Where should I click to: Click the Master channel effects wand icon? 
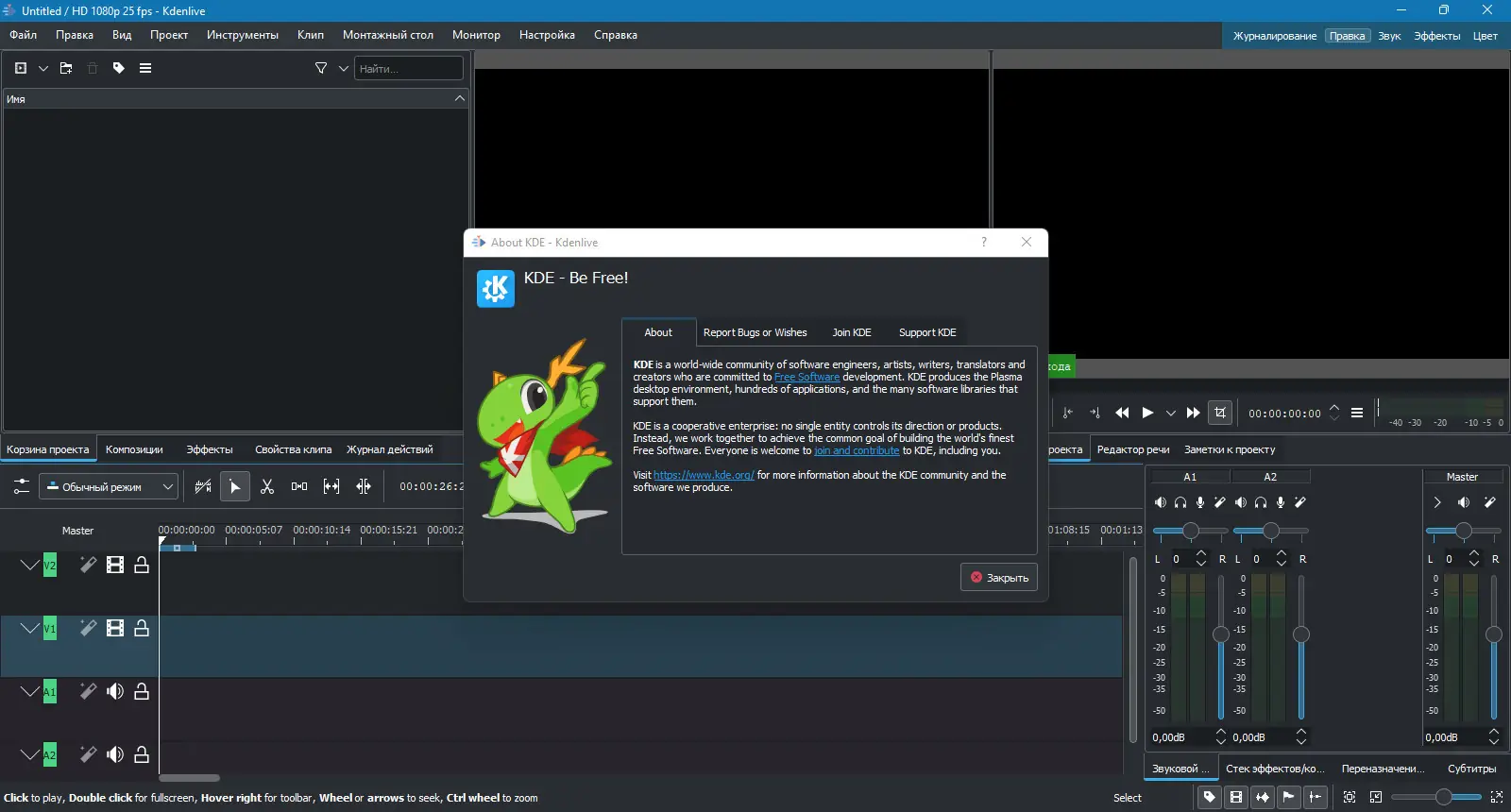[1490, 502]
